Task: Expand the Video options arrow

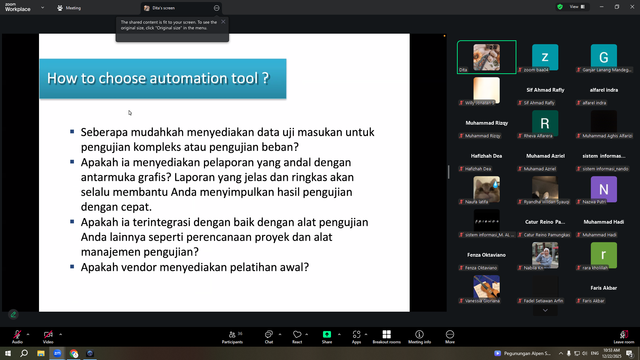Action: pyautogui.click(x=60, y=334)
